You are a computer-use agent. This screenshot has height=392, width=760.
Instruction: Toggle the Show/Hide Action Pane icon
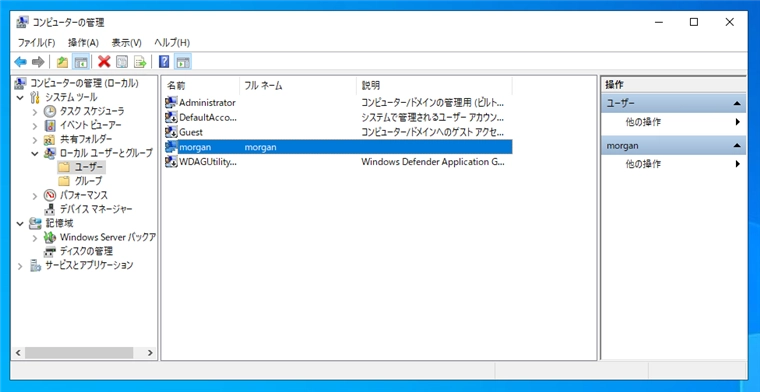tap(183, 62)
